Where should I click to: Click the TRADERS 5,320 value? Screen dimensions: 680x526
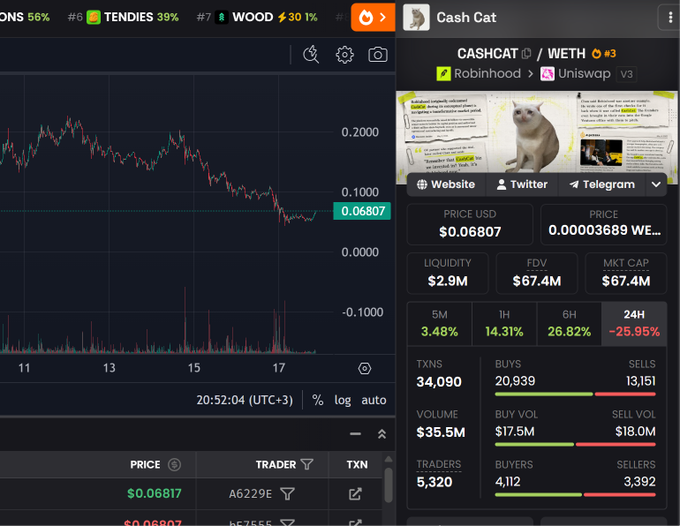434,482
